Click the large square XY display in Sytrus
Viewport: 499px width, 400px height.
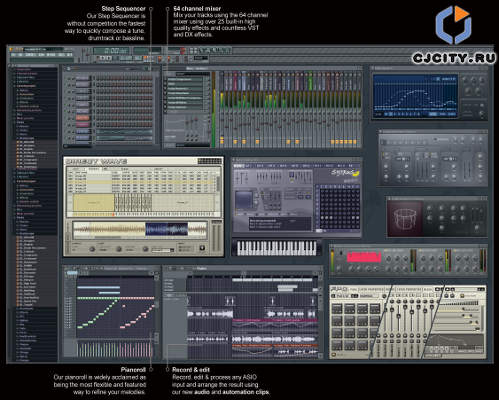click(244, 200)
